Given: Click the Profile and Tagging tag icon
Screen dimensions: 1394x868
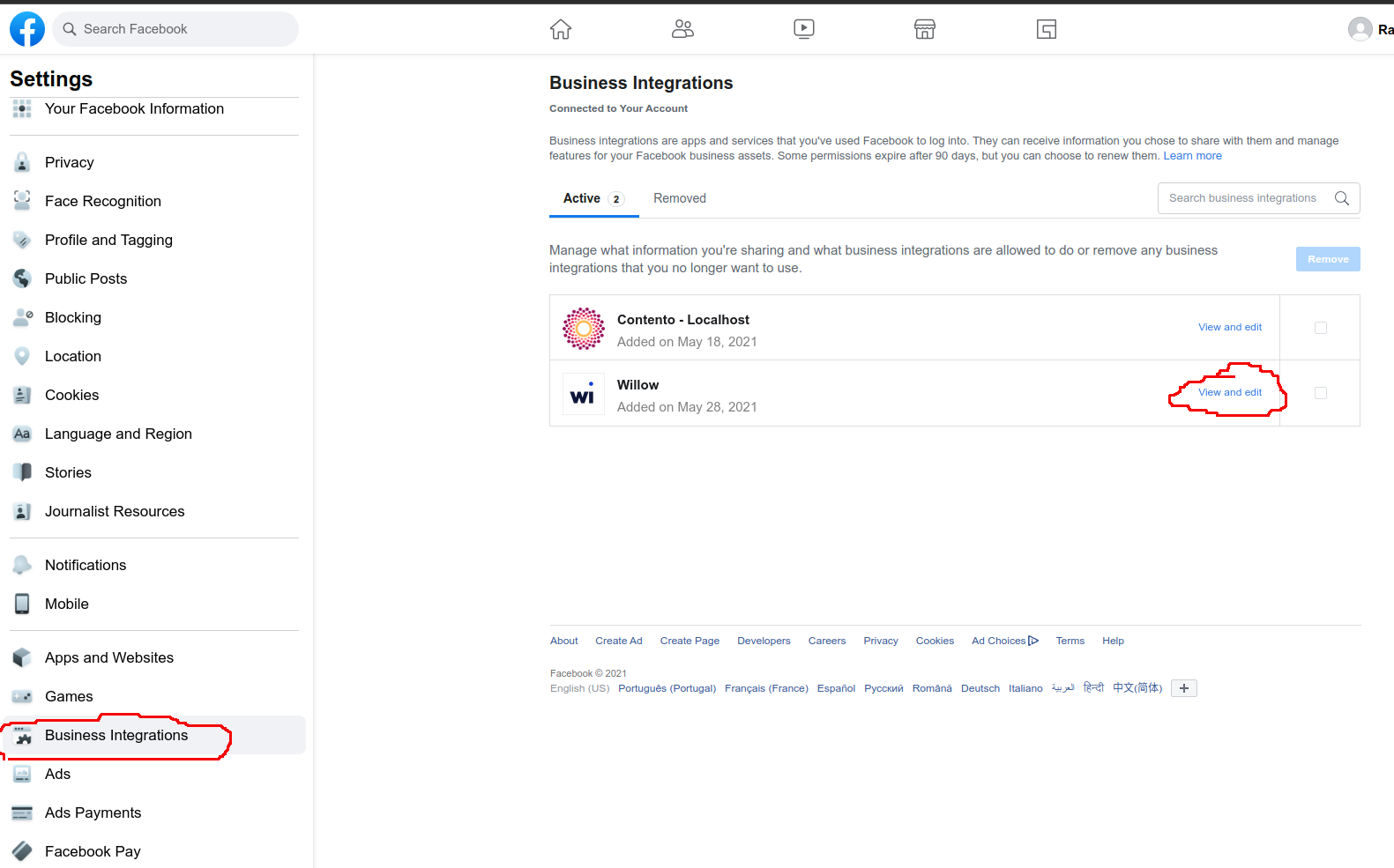Looking at the screenshot, I should [x=22, y=240].
